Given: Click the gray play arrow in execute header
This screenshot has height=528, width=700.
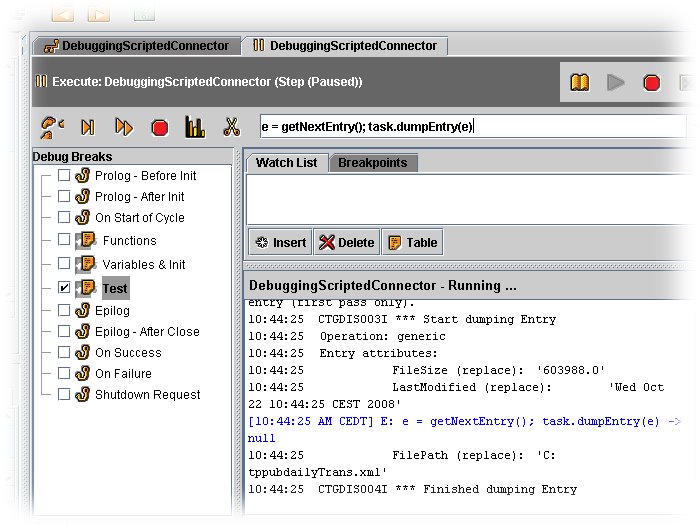Looking at the screenshot, I should pyautogui.click(x=616, y=83).
